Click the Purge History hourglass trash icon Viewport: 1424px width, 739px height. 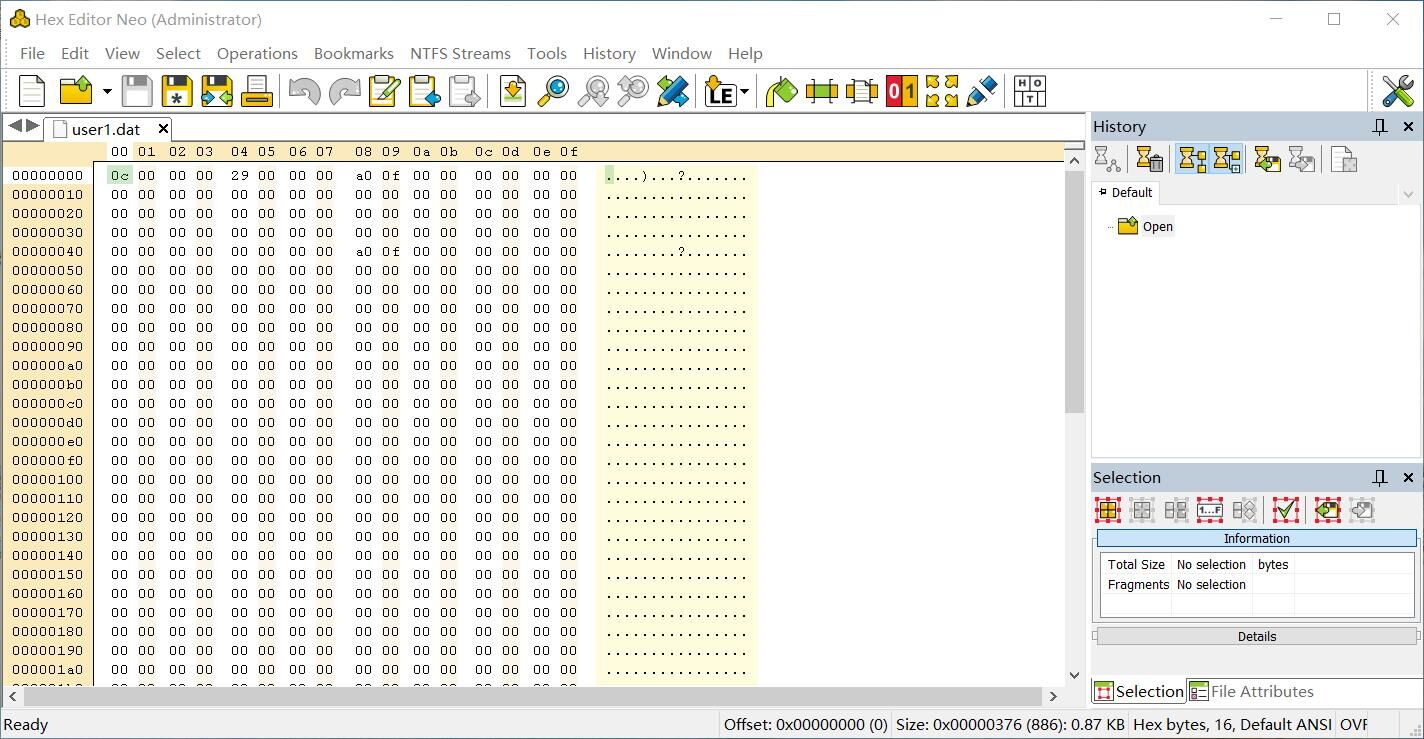tap(1150, 160)
